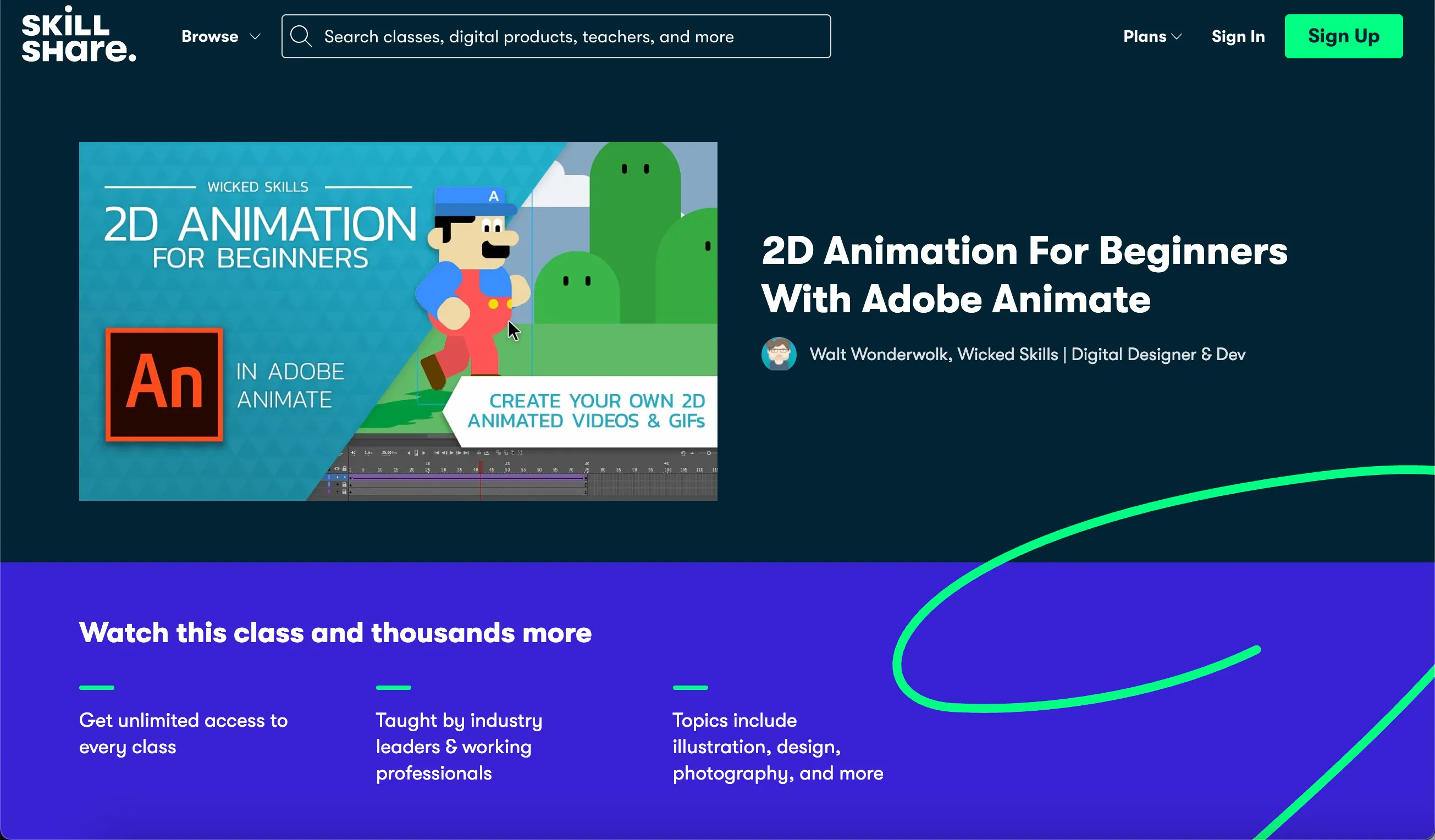Click the loop icon in the thumbnail timeline
The height and width of the screenshot is (840, 1435).
click(486, 453)
